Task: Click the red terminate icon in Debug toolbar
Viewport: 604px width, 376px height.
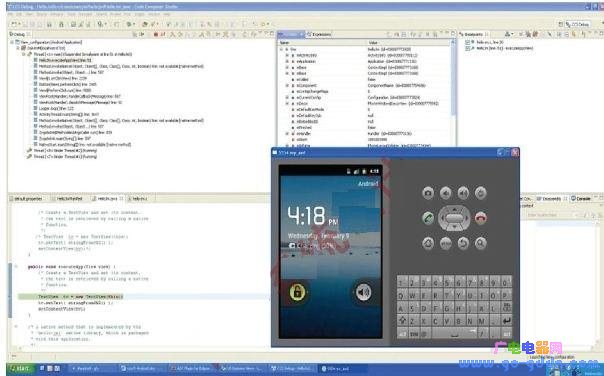Action: coord(156,34)
